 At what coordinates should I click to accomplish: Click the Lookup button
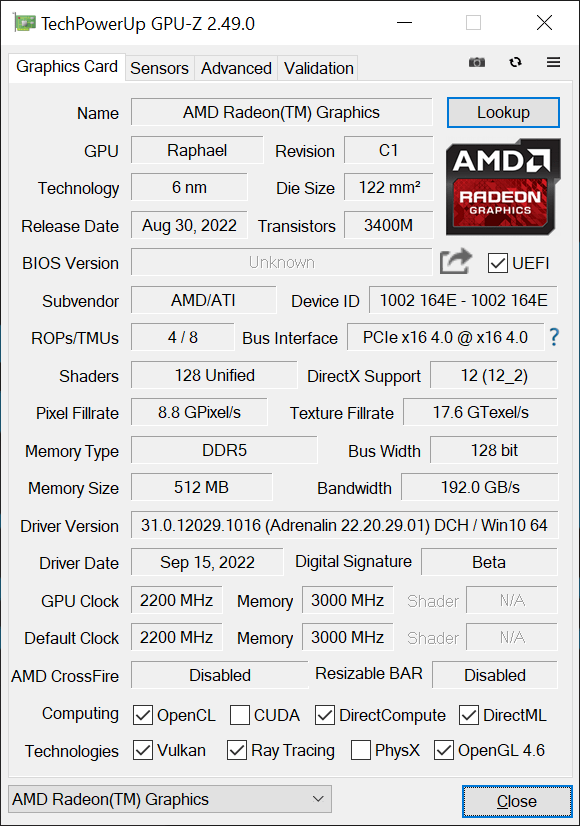pyautogui.click(x=503, y=112)
